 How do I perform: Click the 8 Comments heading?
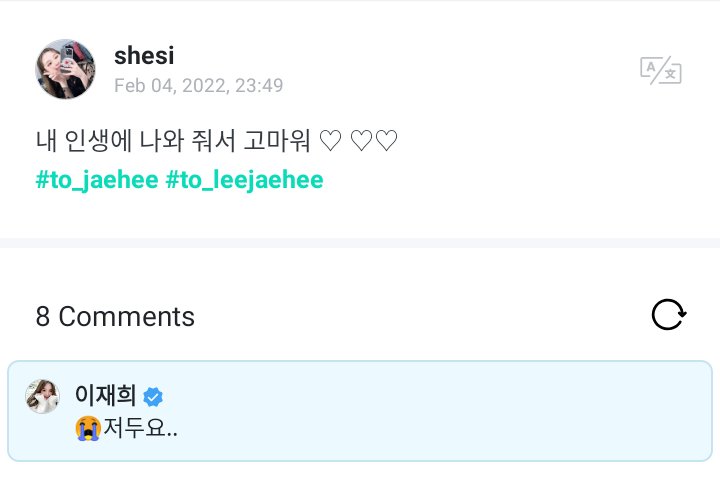coord(115,316)
